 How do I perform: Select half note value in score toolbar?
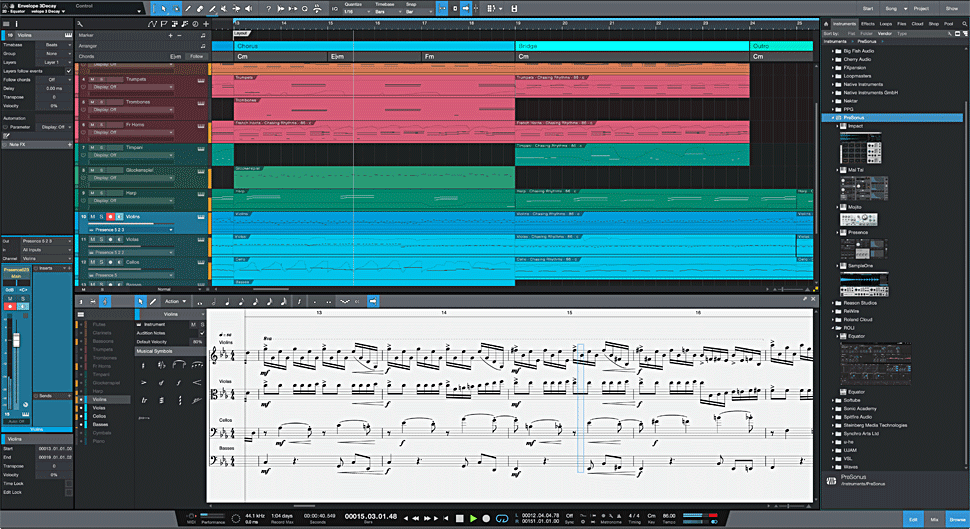pos(214,301)
